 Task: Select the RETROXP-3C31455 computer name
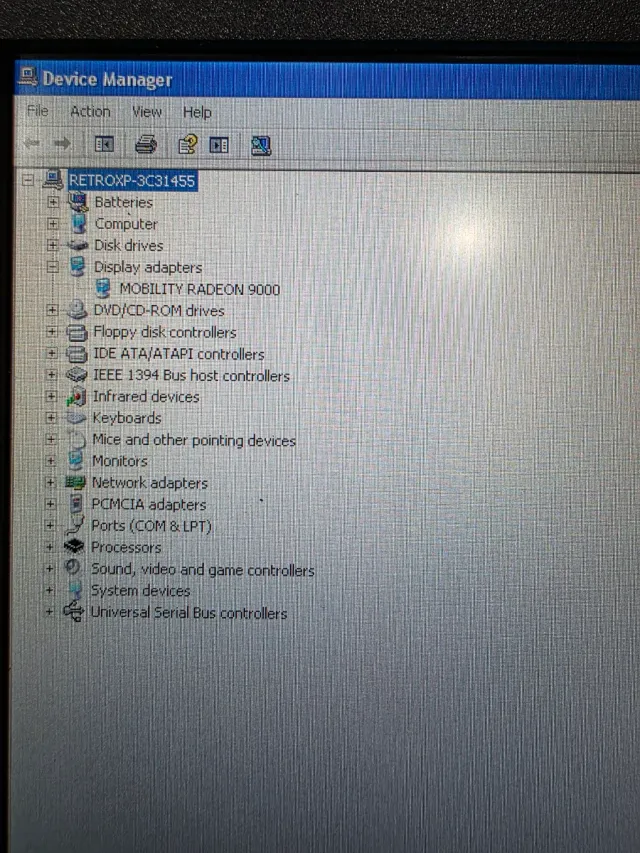click(132, 181)
